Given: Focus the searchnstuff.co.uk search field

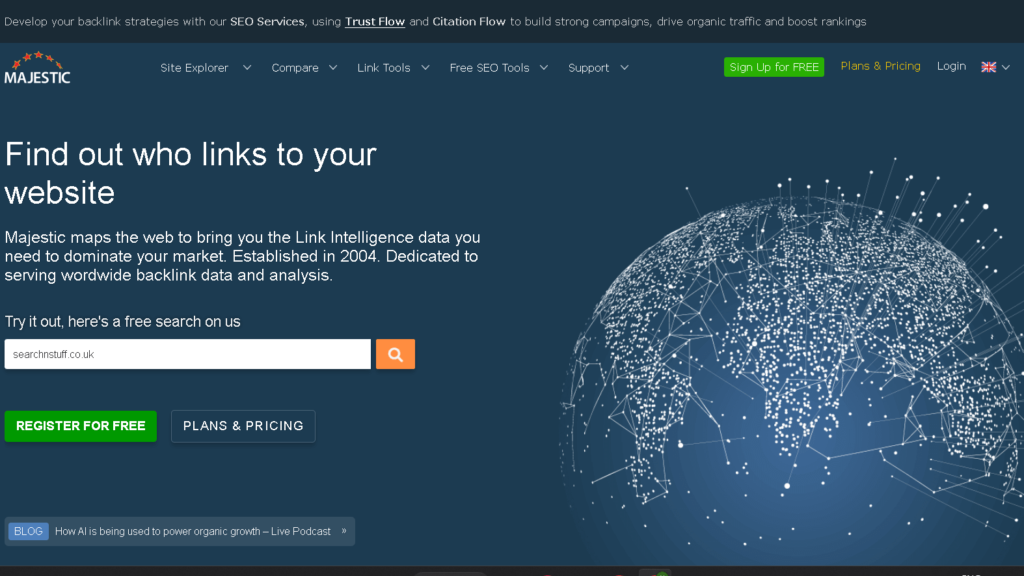Looking at the screenshot, I should (187, 354).
